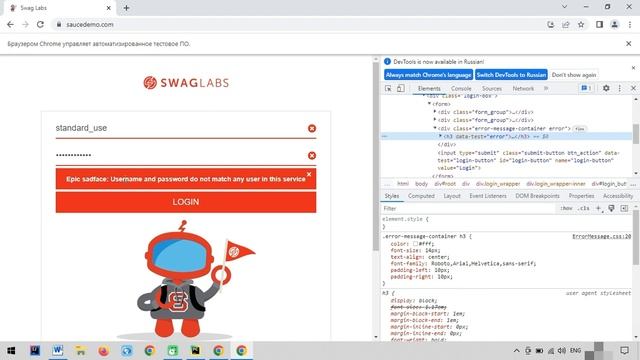Open the Computed pane tab
Viewport: 640px width, 360px height.
pos(421,196)
